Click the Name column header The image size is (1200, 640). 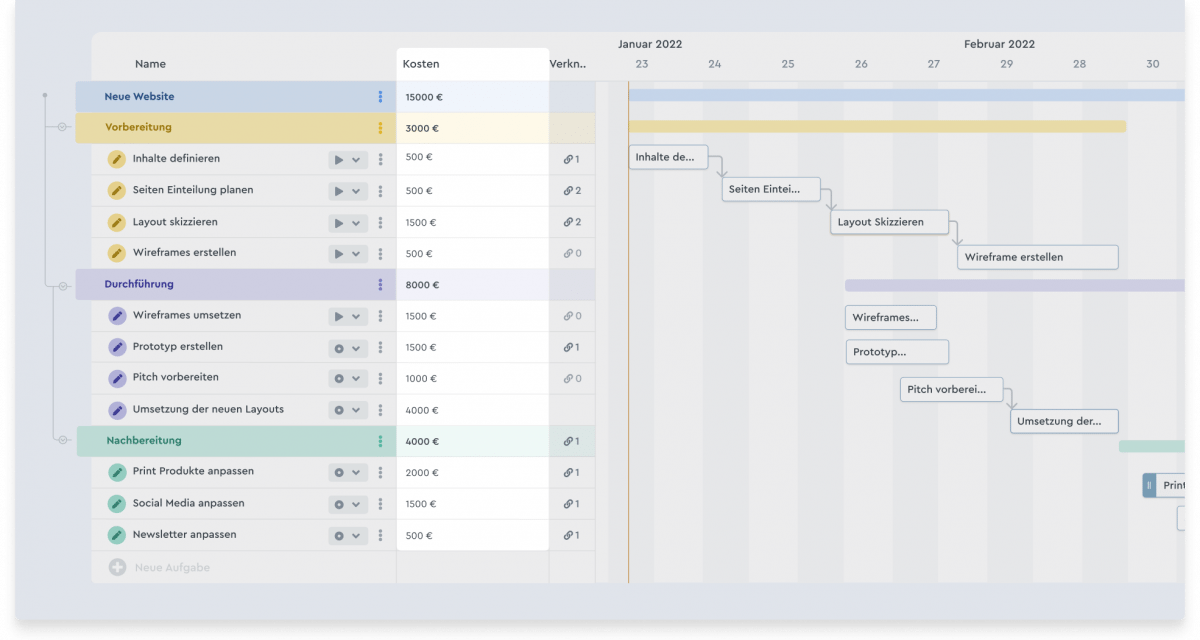pyautogui.click(x=150, y=64)
